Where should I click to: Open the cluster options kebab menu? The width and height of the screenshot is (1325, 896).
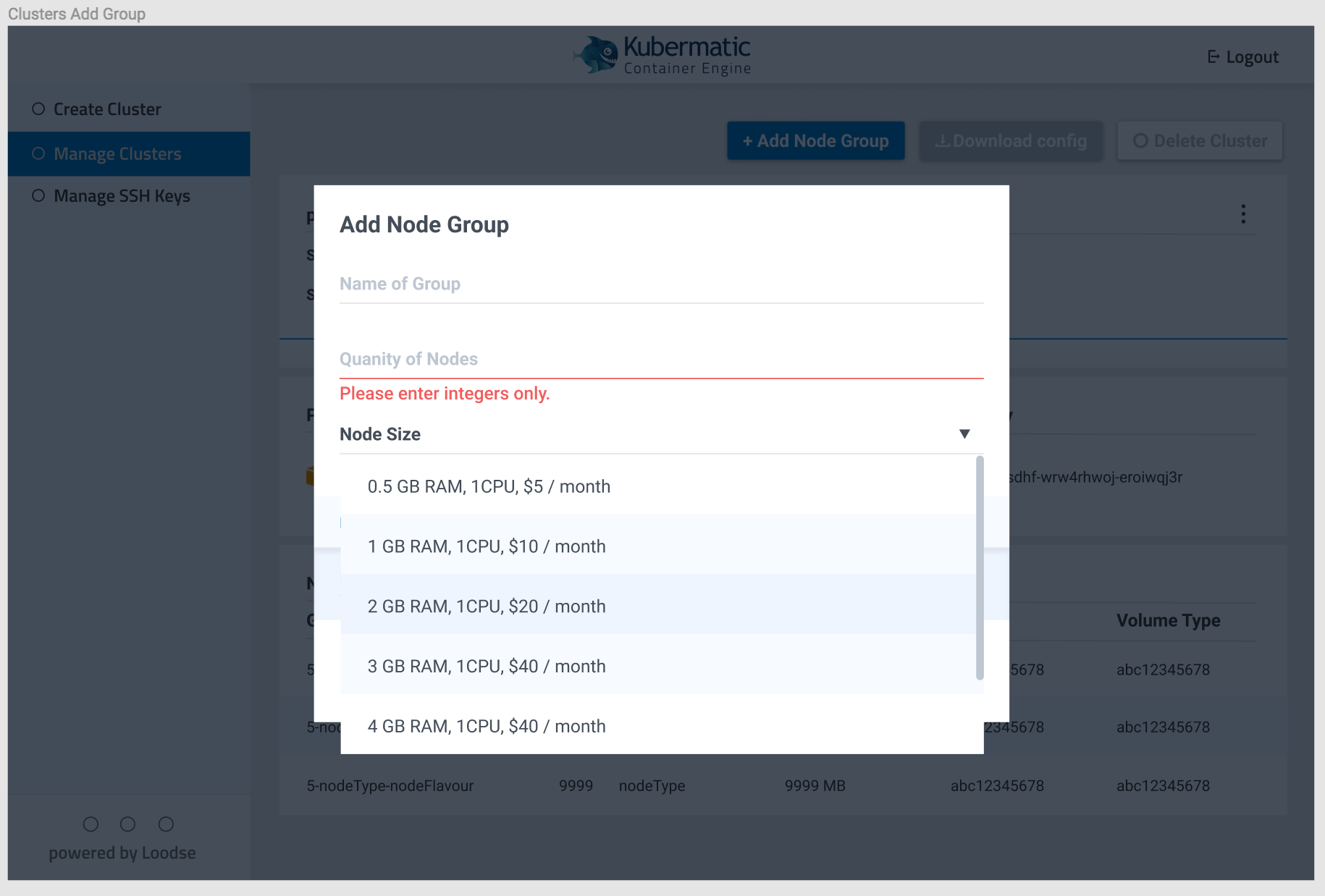[x=1244, y=214]
